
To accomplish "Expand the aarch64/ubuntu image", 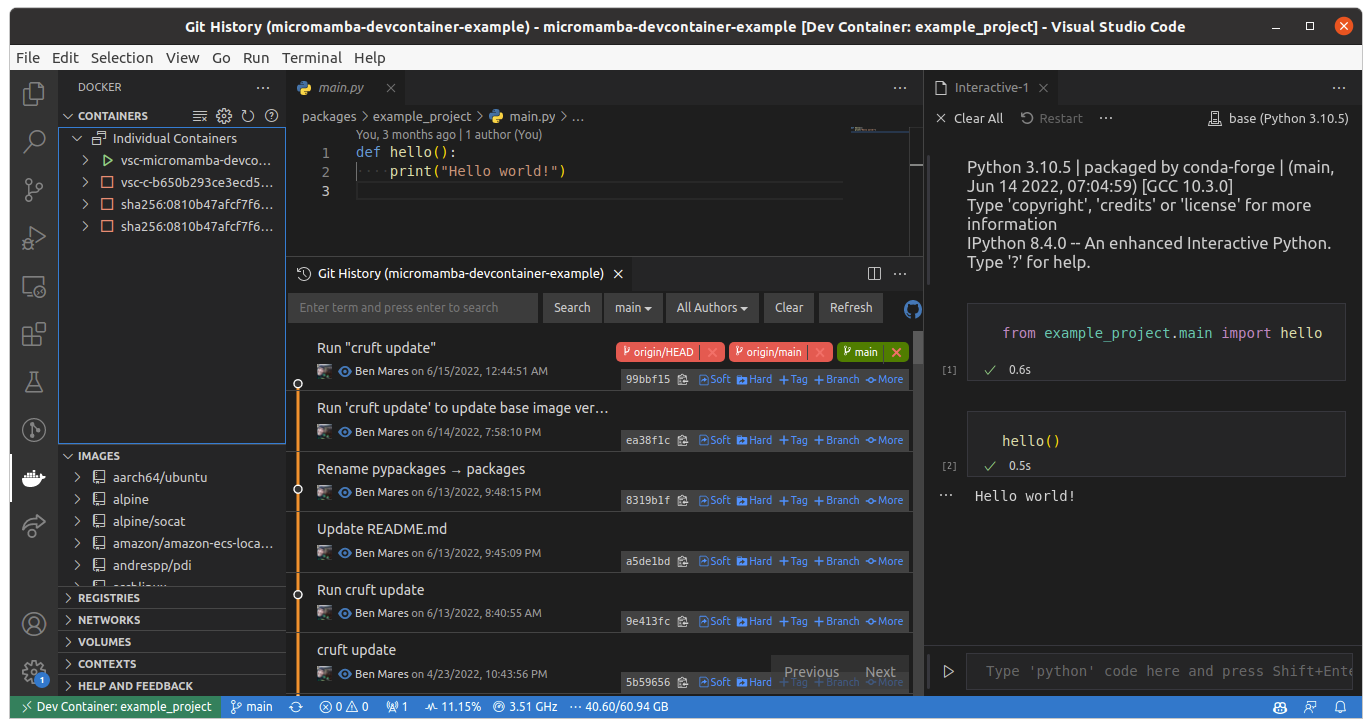I will pyautogui.click(x=78, y=478).
